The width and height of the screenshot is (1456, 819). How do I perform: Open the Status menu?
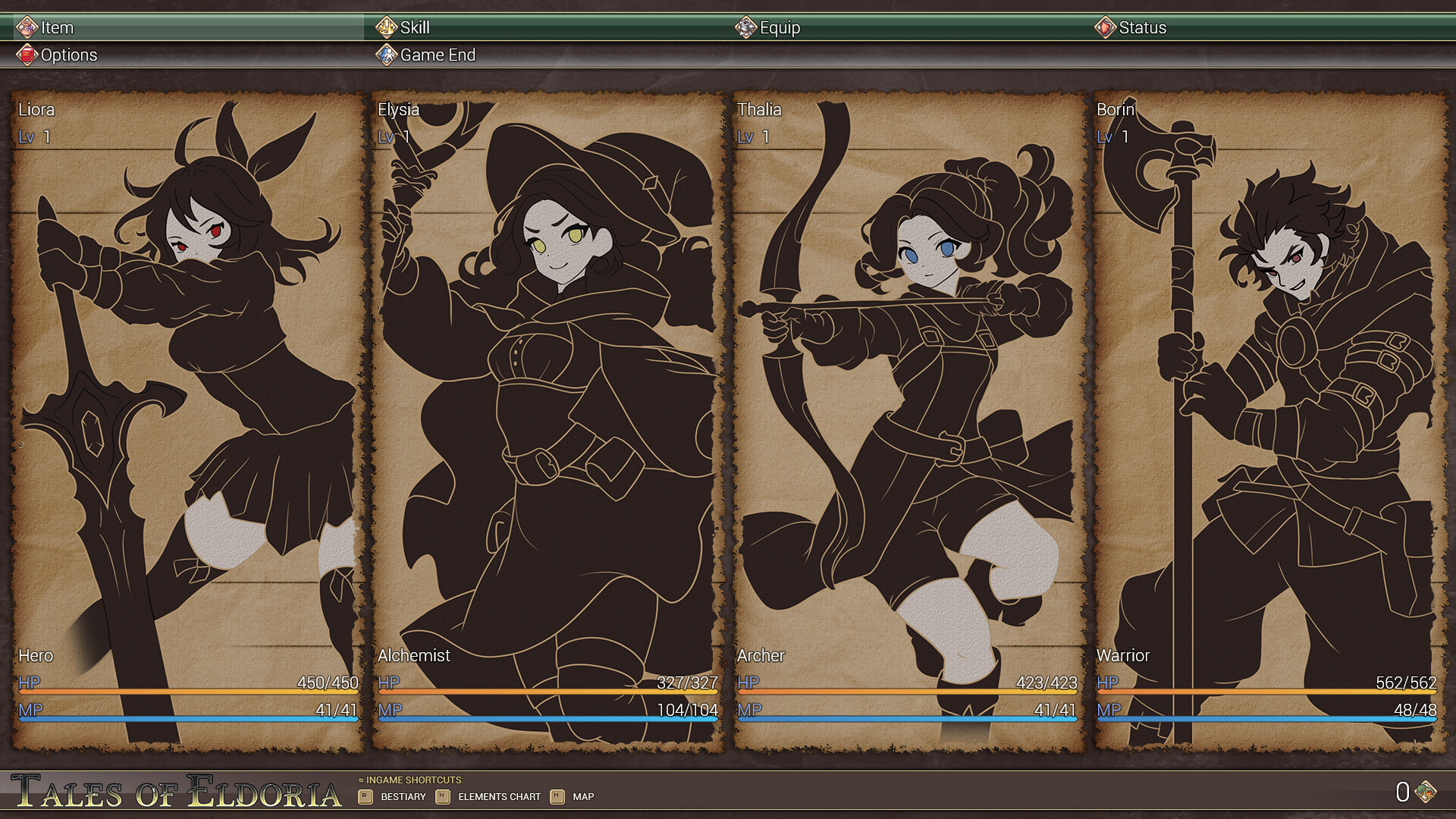click(x=1141, y=27)
